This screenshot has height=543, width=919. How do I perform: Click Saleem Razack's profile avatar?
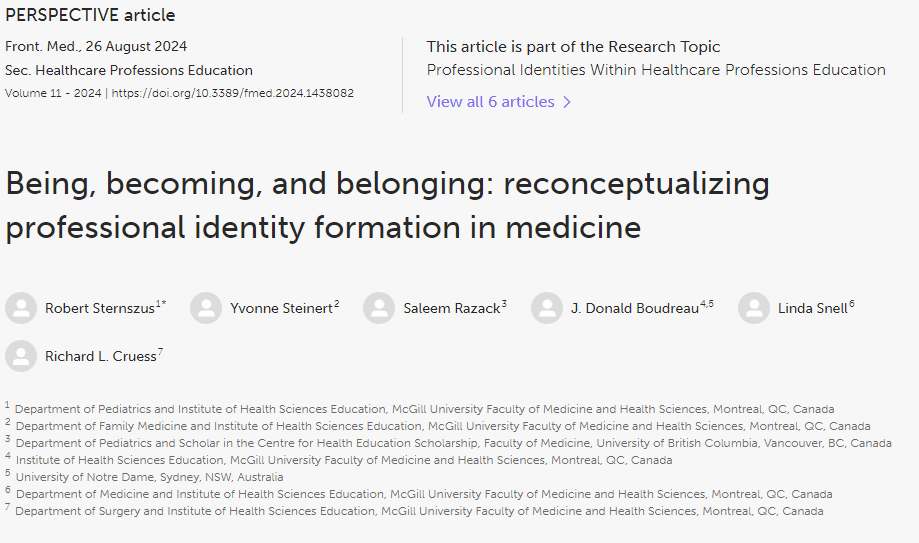pos(379,308)
